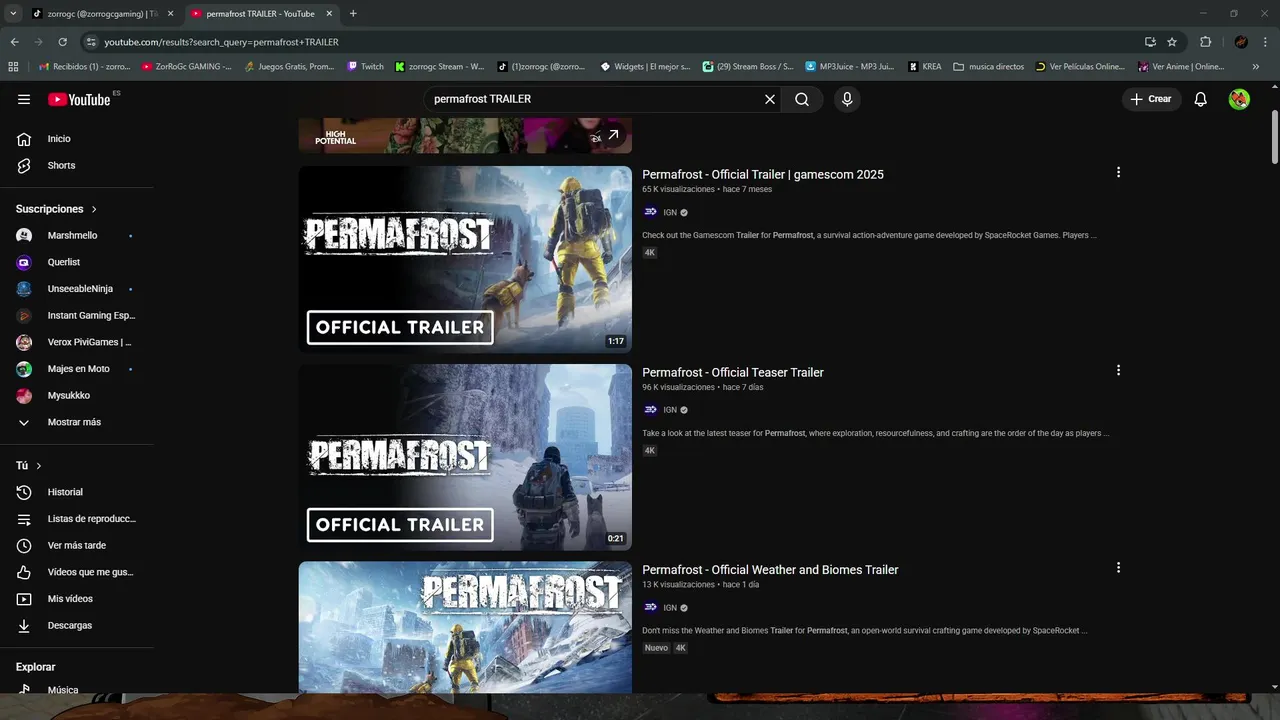Open the site information icon in address bar
Image resolution: width=1280 pixels, height=720 pixels.
pyautogui.click(x=91, y=42)
